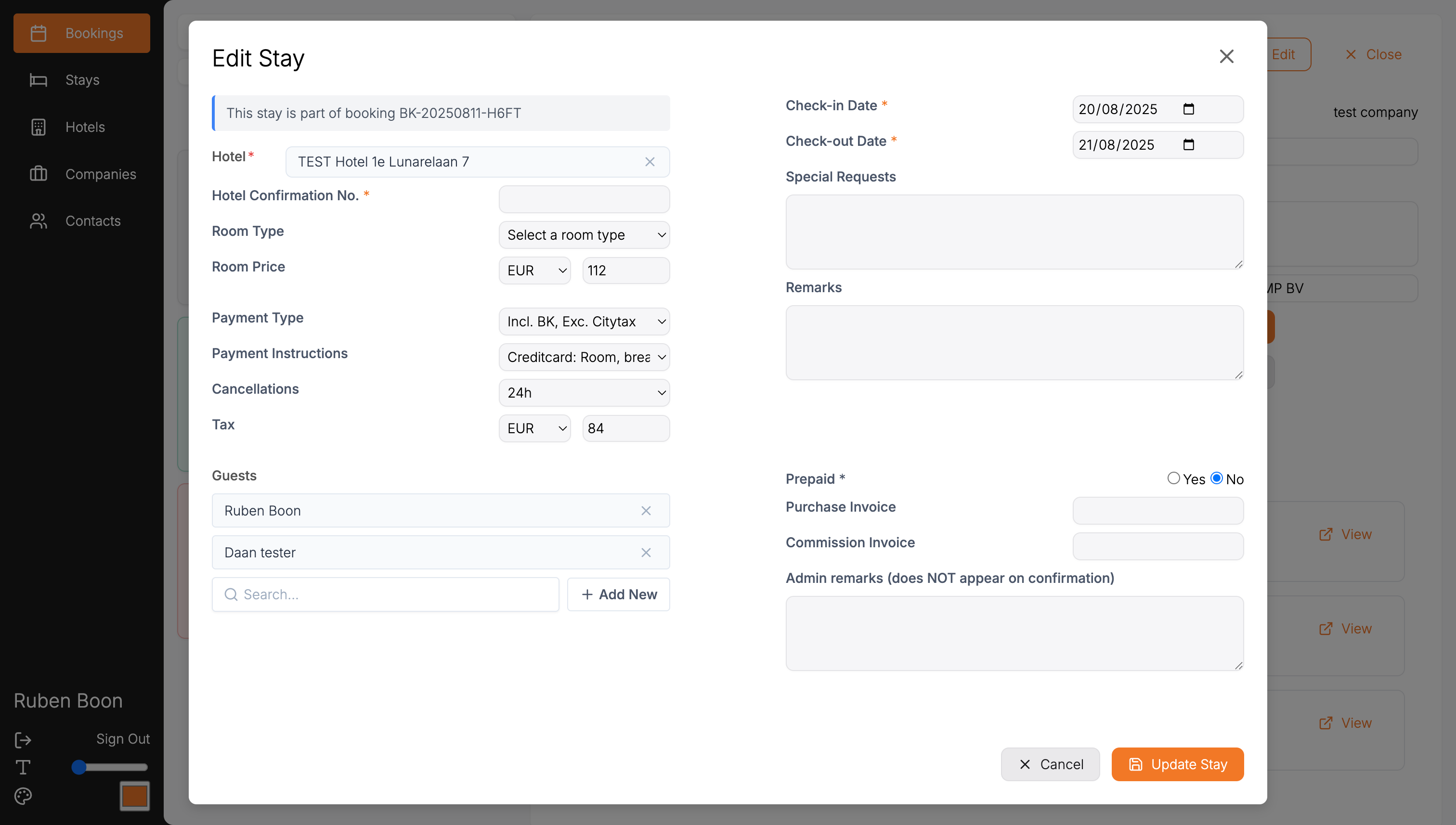Click the search magnifier icon in guest search
Screen dimensions: 1456x825
[231, 594]
